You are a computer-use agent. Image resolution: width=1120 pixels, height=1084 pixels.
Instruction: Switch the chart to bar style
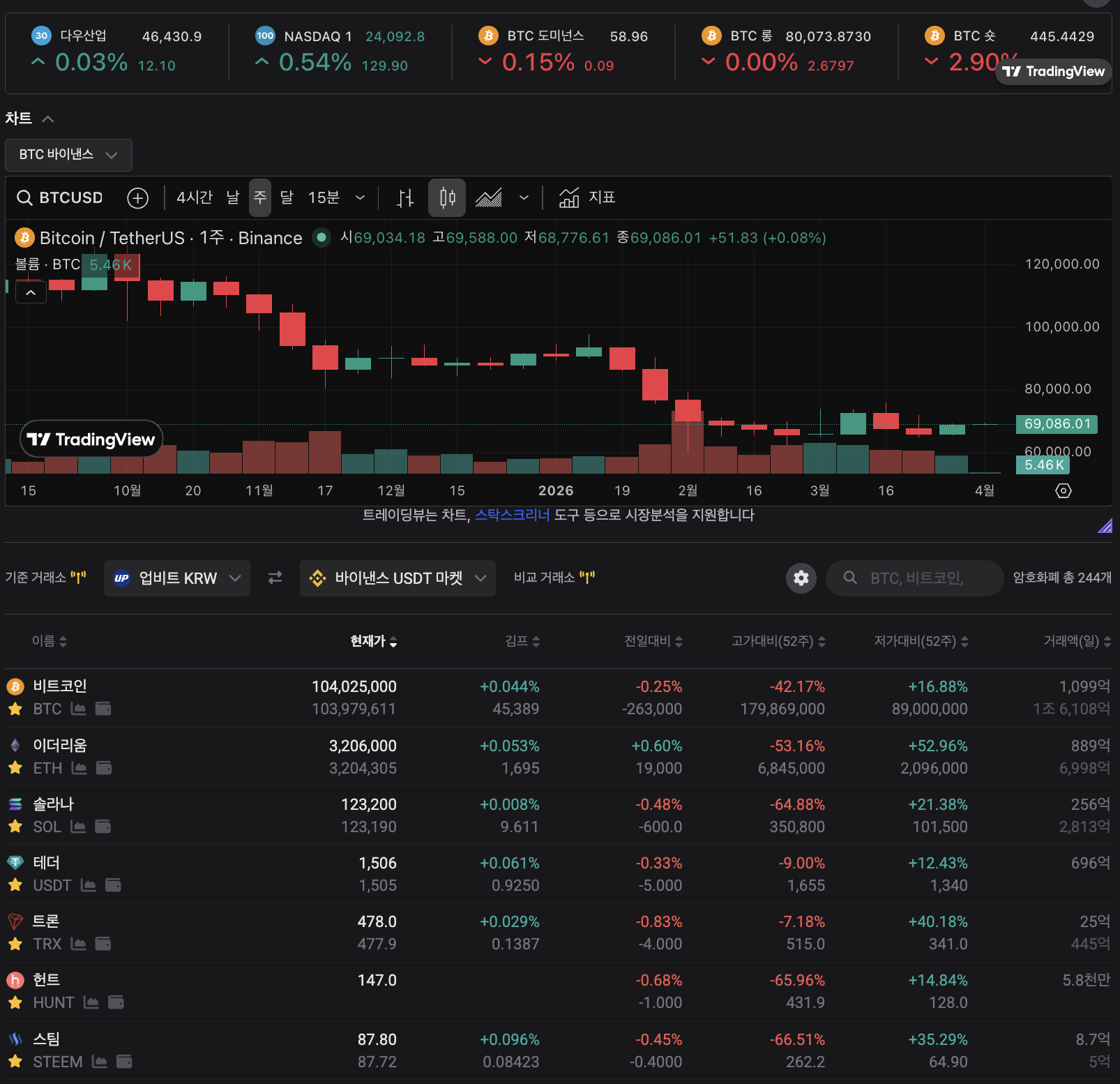click(405, 198)
